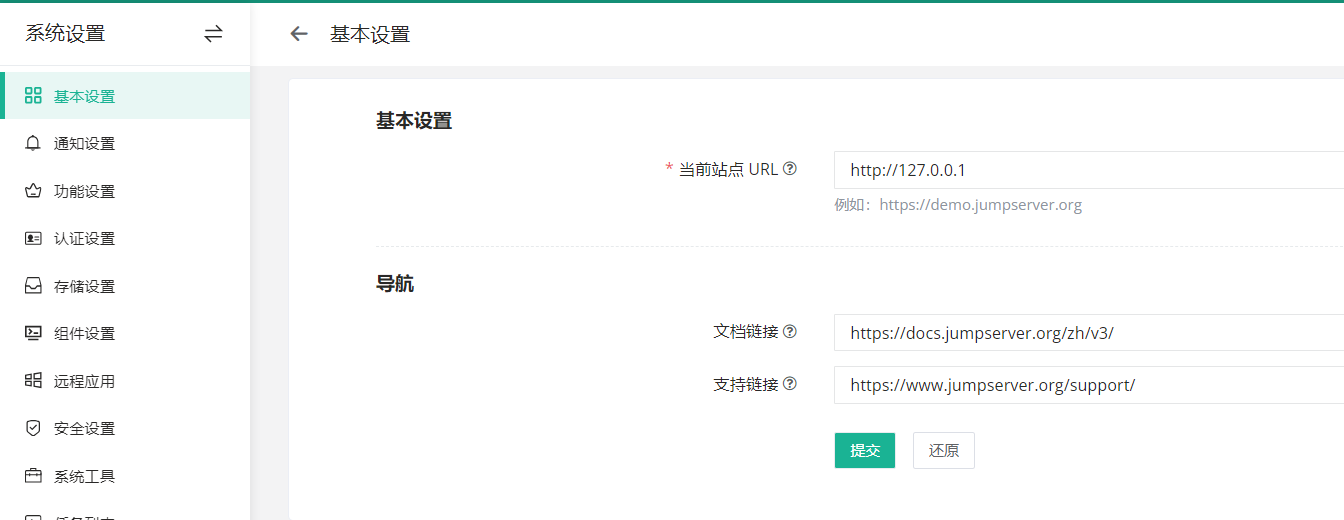Screen dimensions: 1344x520
Task: Click the ID card icon for 认证设置
Action: (x=33, y=238)
